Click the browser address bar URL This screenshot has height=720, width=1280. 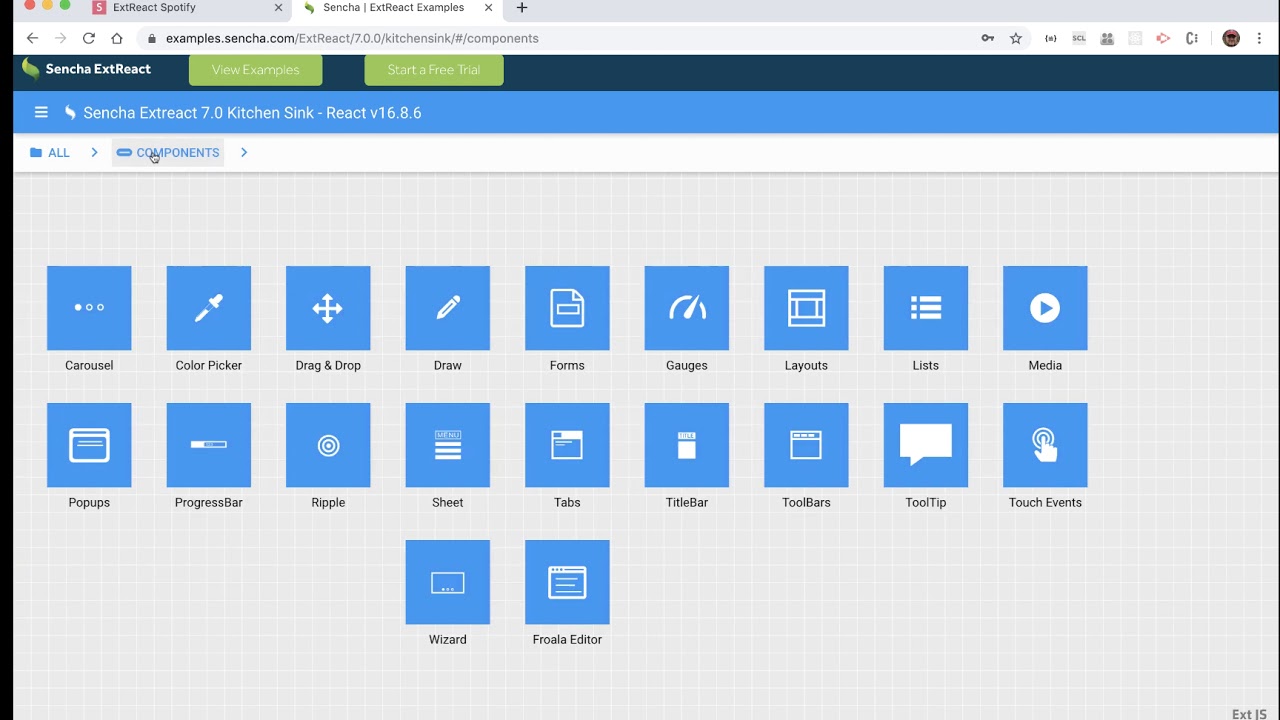pos(352,38)
